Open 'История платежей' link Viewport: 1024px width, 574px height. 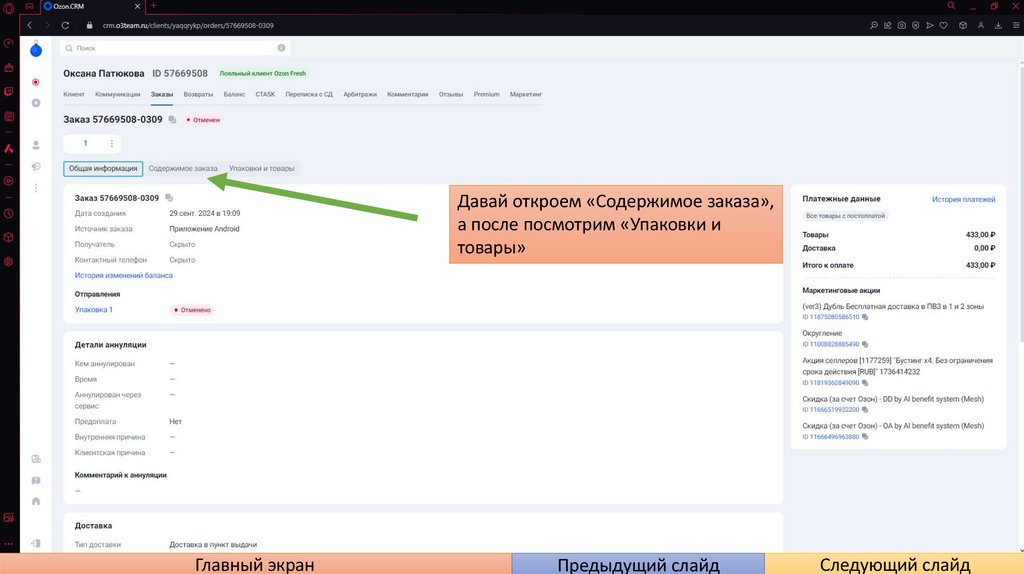coord(963,199)
